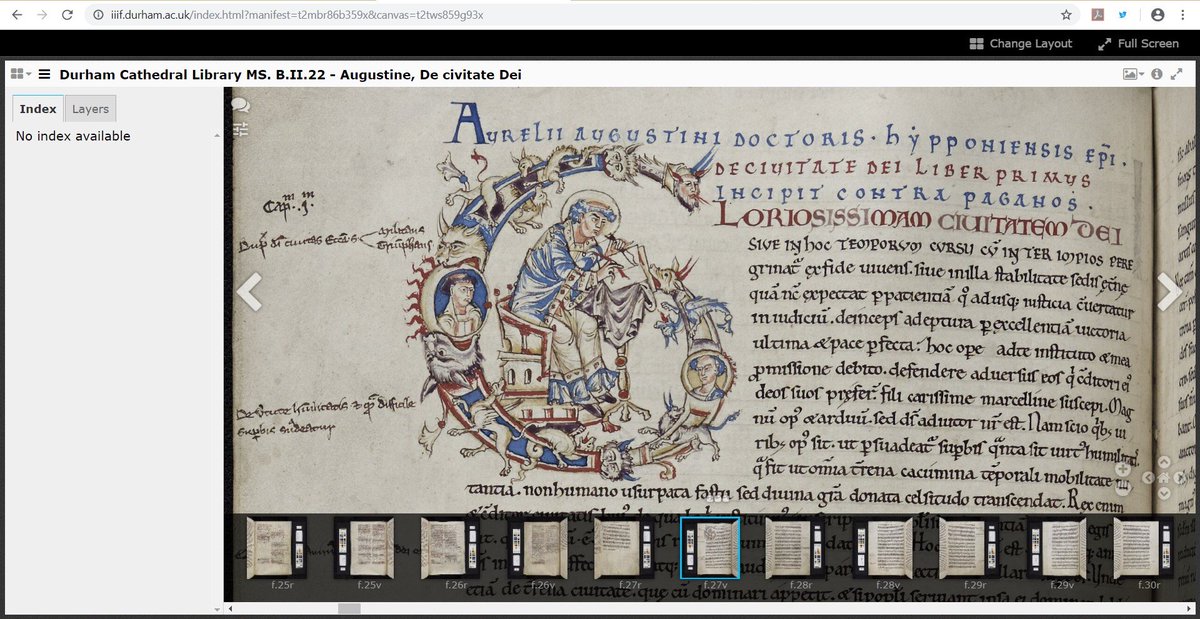This screenshot has width=1200, height=619.
Task: Click the browser forward arrow
Action: (x=41, y=15)
